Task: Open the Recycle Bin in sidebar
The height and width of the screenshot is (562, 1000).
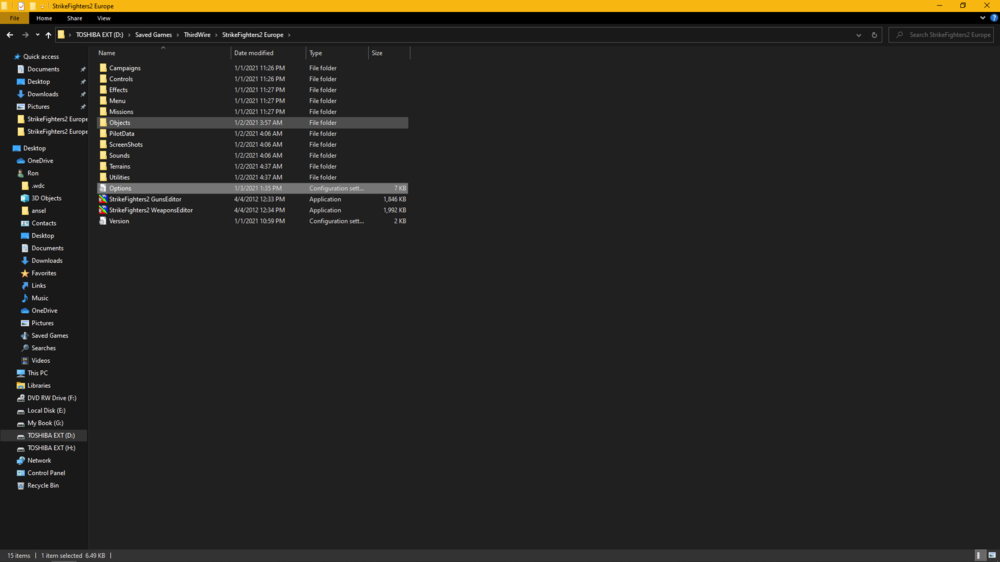Action: pos(43,485)
